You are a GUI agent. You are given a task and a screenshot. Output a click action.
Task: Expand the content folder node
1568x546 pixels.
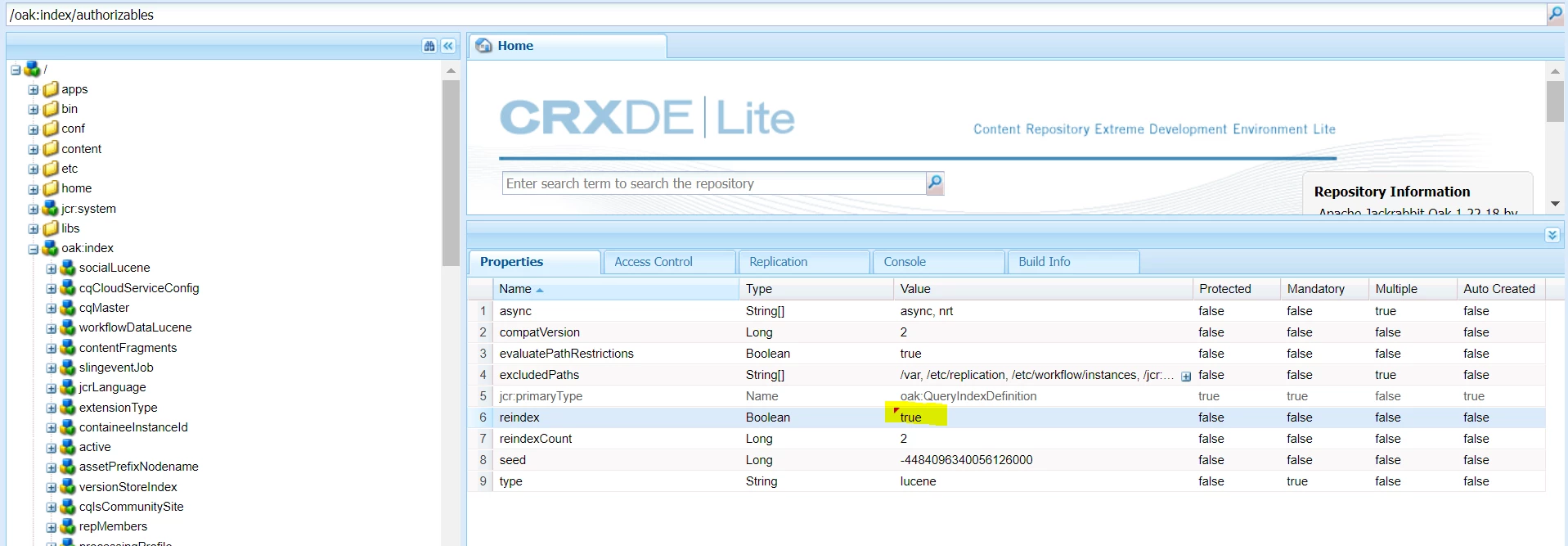[34, 149]
